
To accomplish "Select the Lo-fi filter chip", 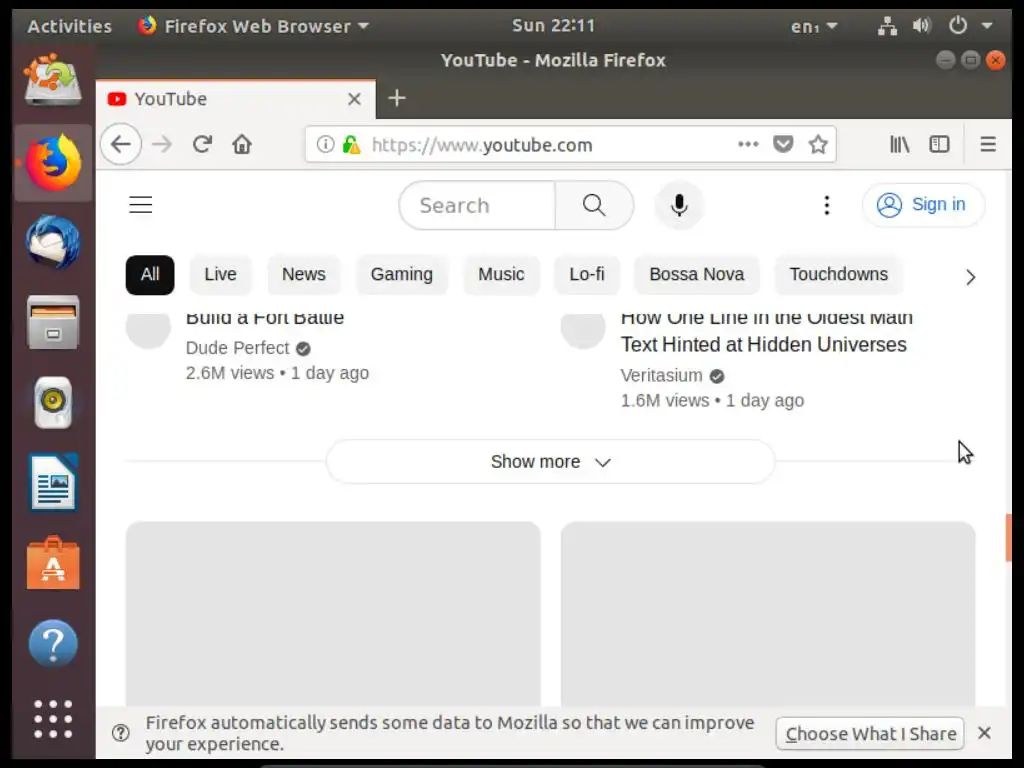I will (586, 275).
